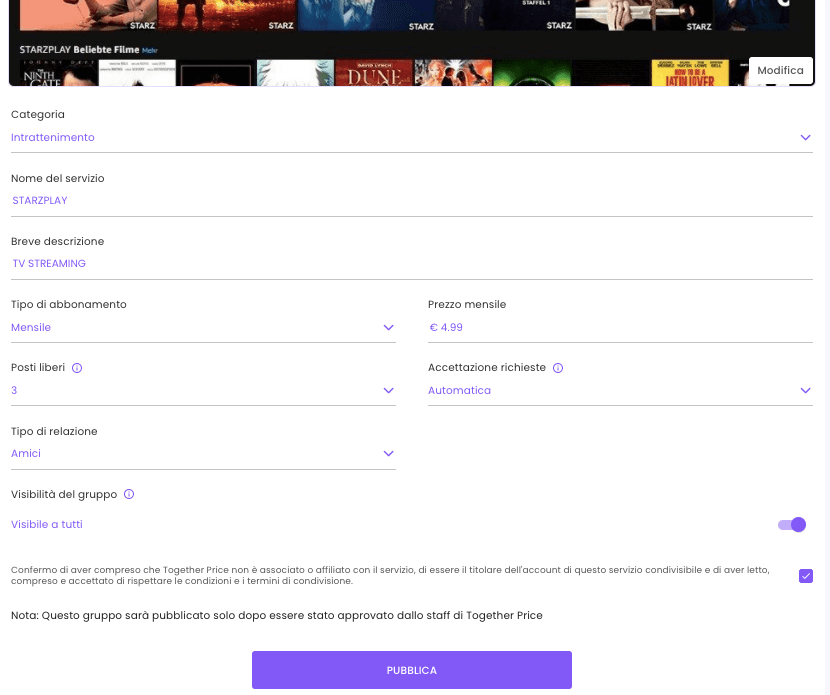830x695 pixels.
Task: Click the PUBBLICA button
Action: click(x=412, y=670)
